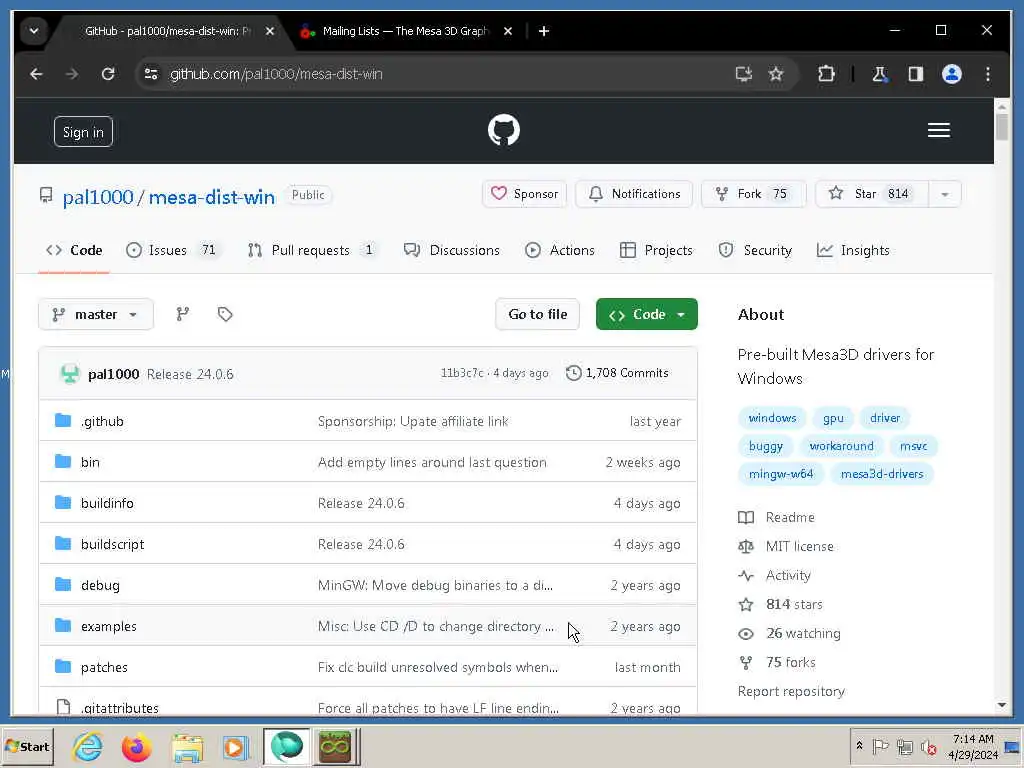Open the Projects tab

656,250
